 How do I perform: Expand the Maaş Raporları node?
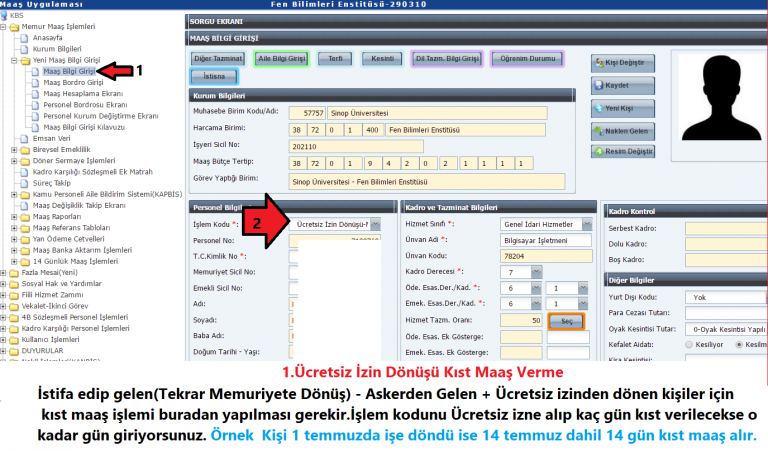click(14, 217)
